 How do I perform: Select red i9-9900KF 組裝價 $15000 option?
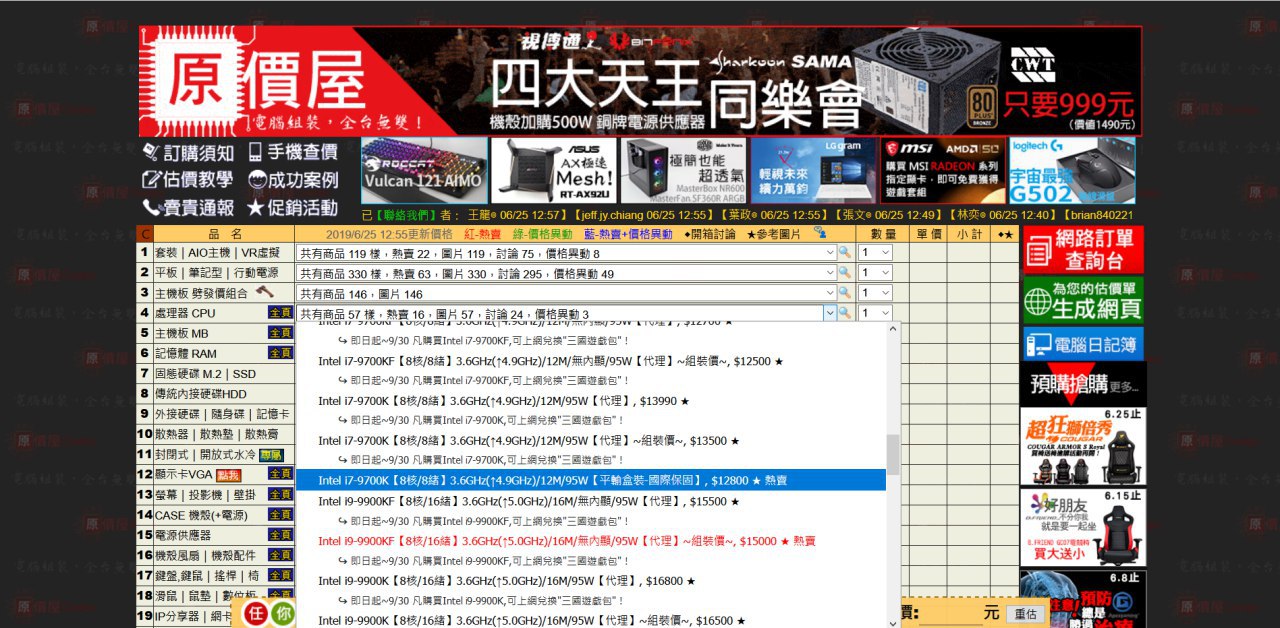(591, 540)
